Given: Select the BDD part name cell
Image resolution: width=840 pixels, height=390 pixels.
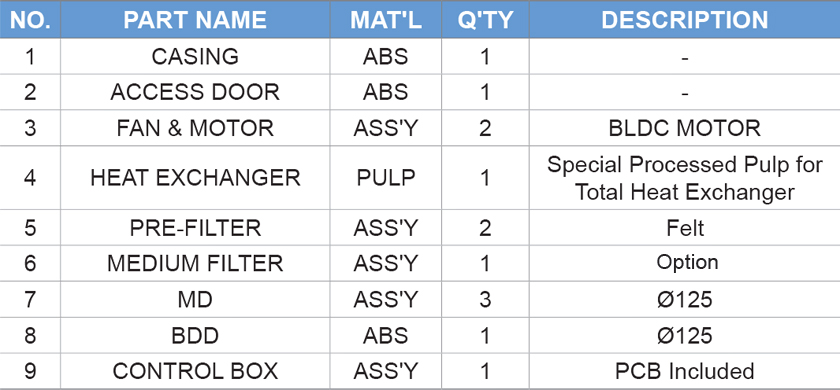Looking at the screenshot, I should tap(195, 335).
